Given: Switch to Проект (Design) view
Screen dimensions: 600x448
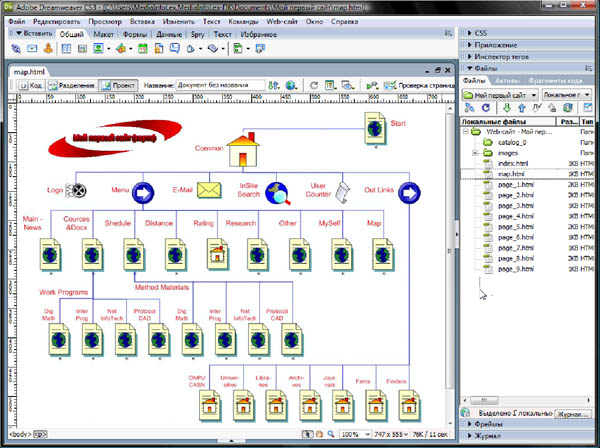Looking at the screenshot, I should click(x=119, y=86).
